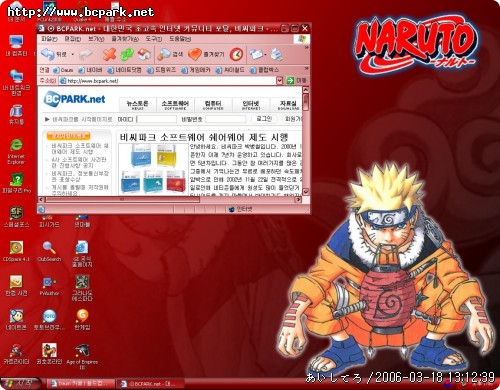Open the 도구 (Tools) menu
This screenshot has height=390, width=500.
(x=153, y=39)
